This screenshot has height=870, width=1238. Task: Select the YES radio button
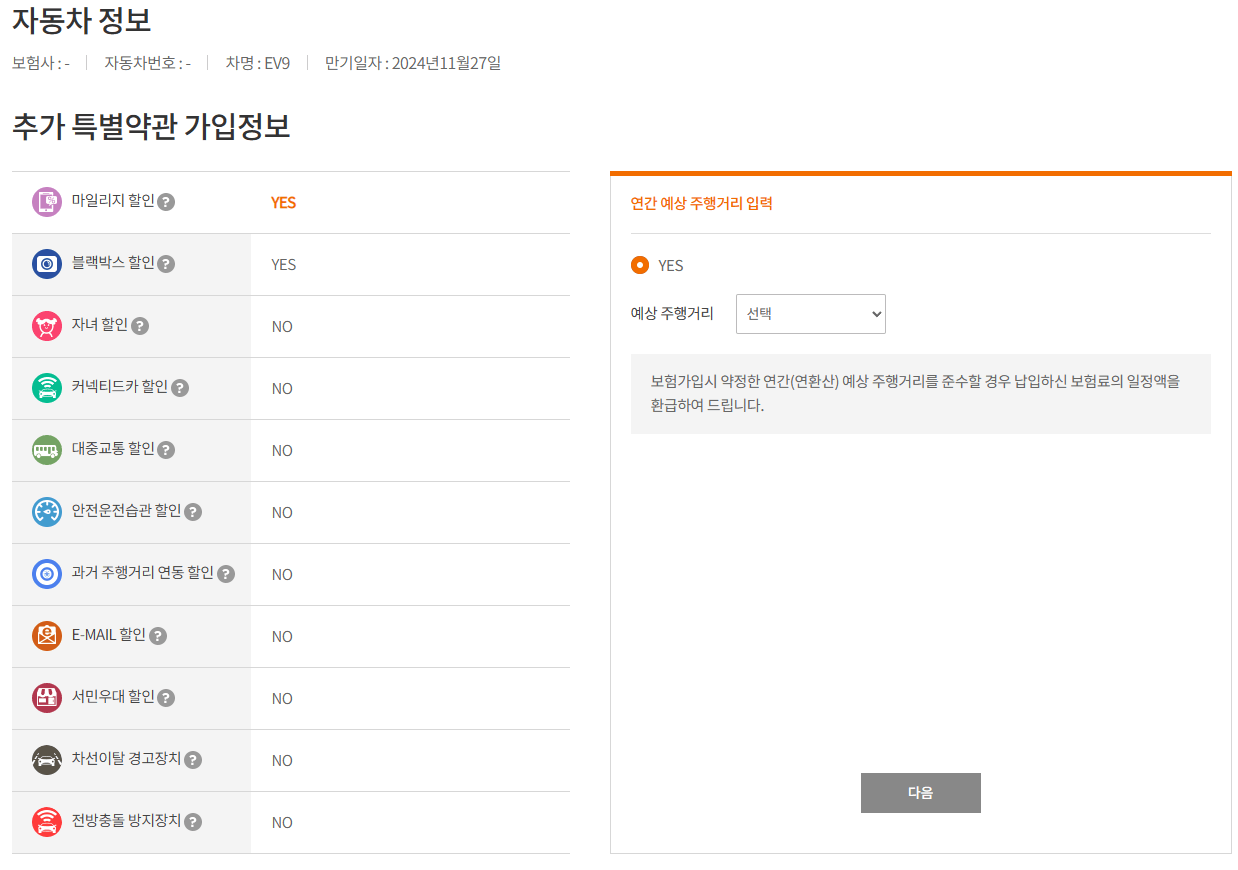641,265
